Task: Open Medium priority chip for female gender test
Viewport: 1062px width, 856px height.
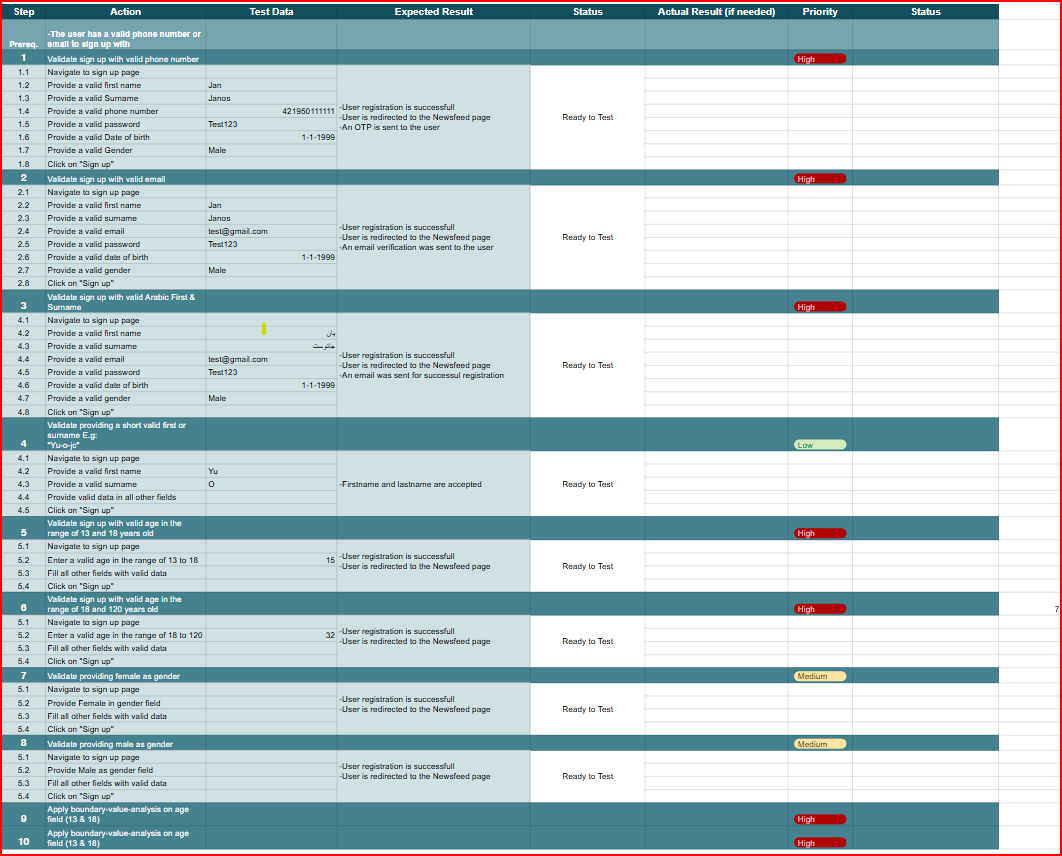Action: coord(819,676)
